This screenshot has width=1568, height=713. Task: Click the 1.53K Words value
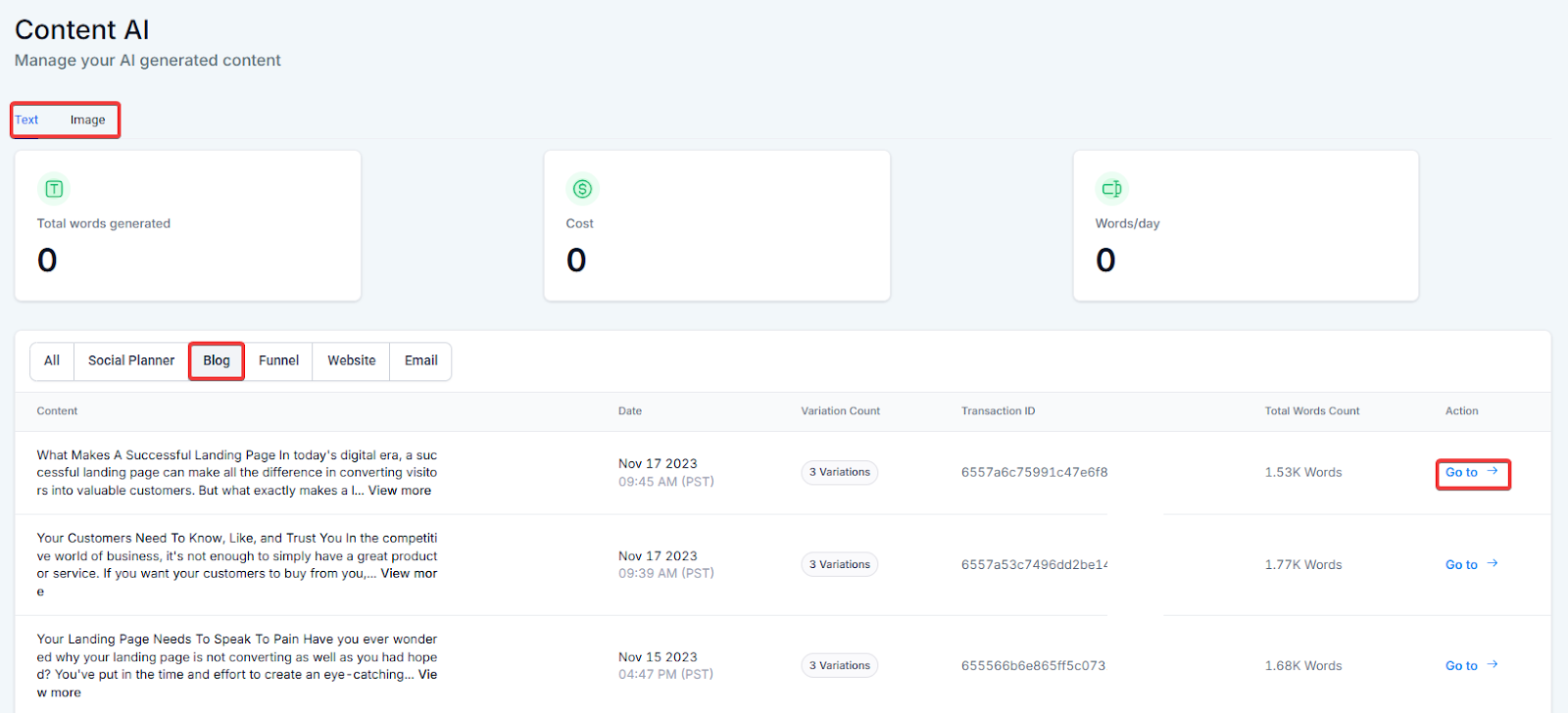pyautogui.click(x=1303, y=472)
